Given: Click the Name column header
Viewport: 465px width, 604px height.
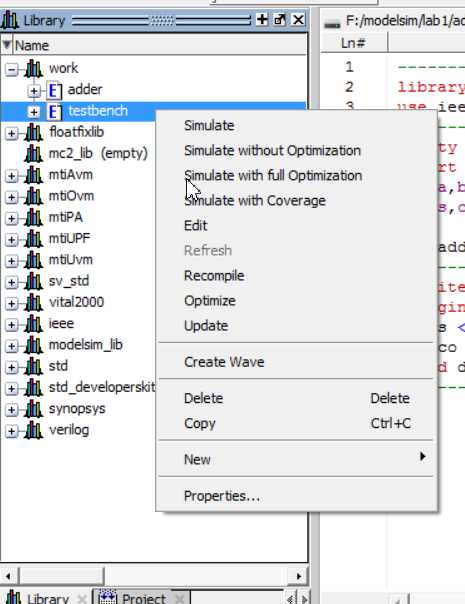Looking at the screenshot, I should 160,45.
